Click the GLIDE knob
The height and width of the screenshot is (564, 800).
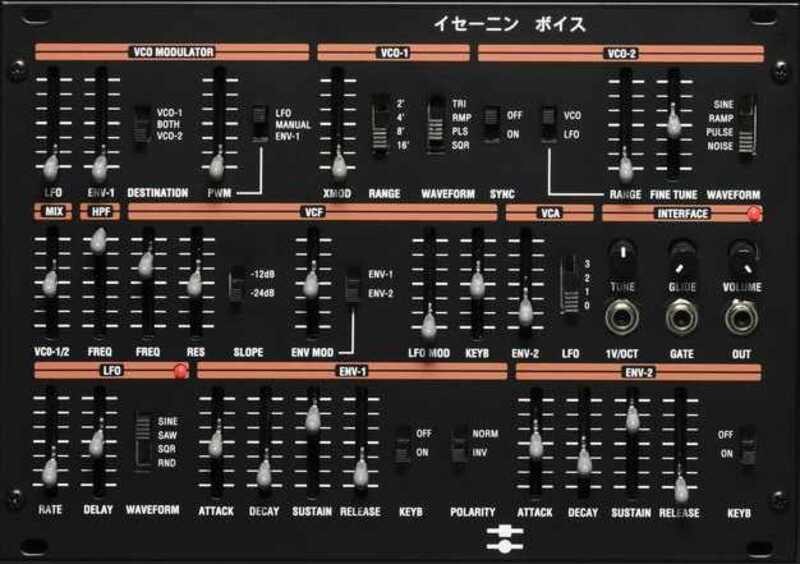click(x=681, y=253)
